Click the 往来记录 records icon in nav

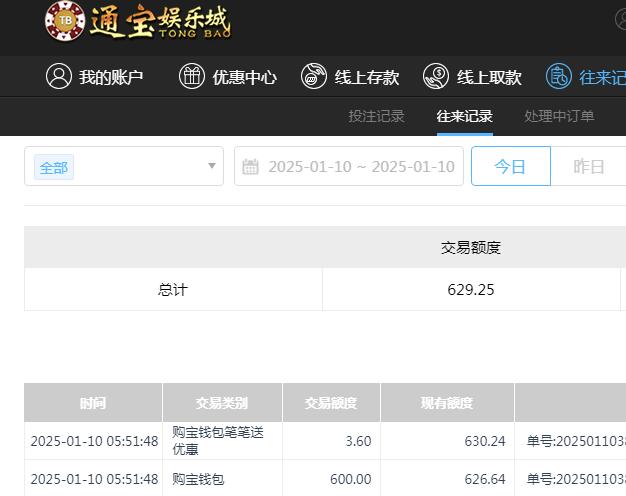pyautogui.click(x=559, y=76)
